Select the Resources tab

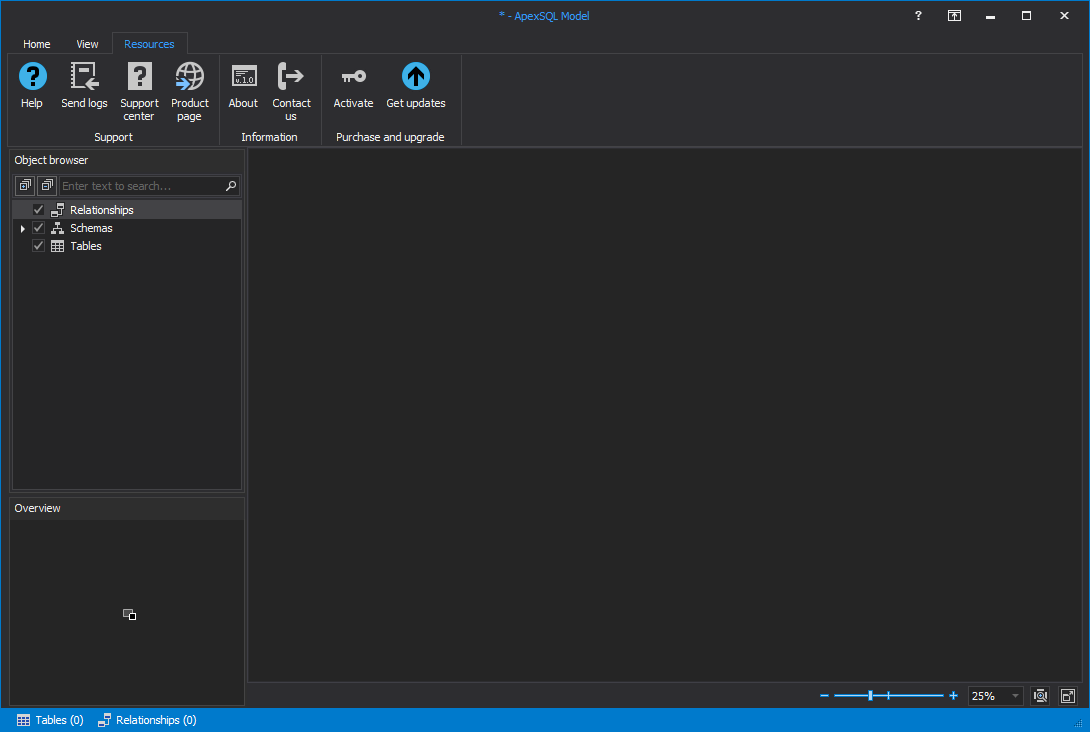[149, 44]
